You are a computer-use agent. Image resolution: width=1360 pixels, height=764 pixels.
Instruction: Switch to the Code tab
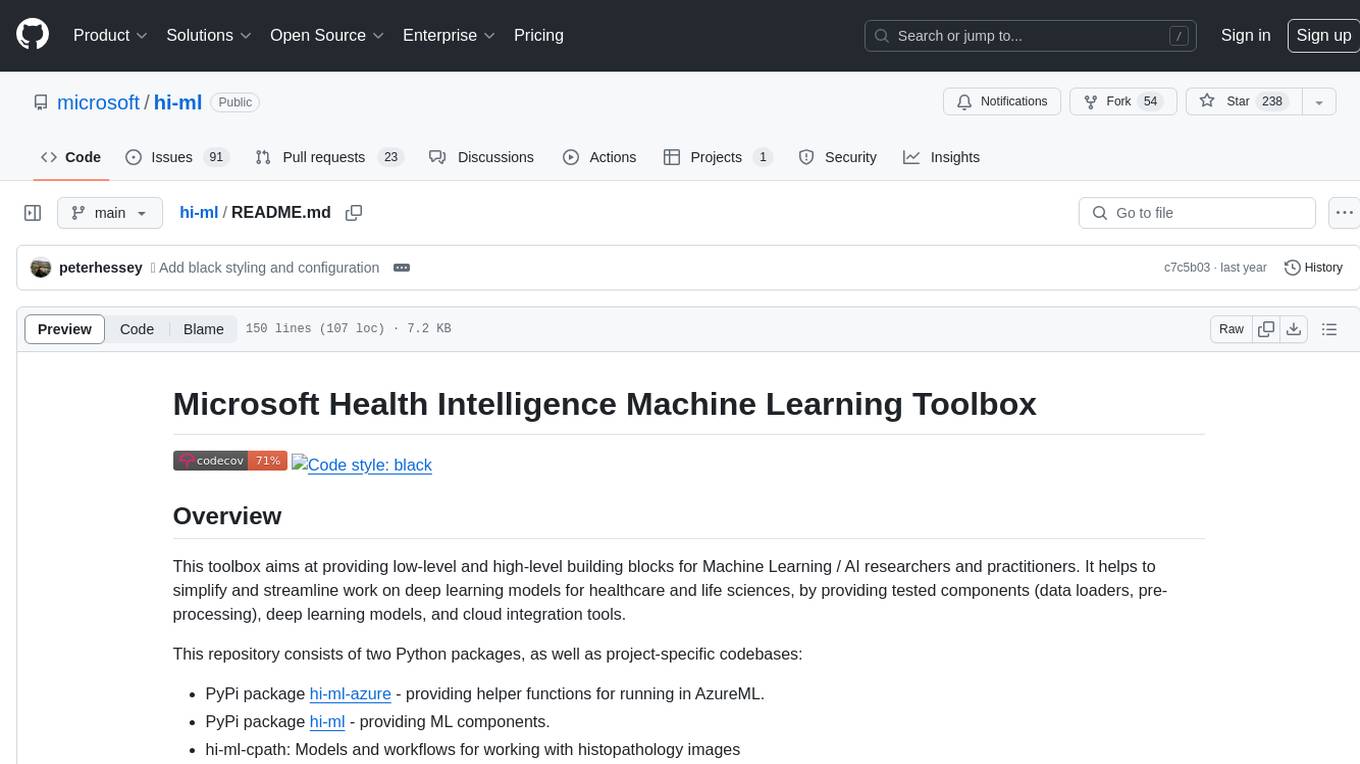point(71,157)
